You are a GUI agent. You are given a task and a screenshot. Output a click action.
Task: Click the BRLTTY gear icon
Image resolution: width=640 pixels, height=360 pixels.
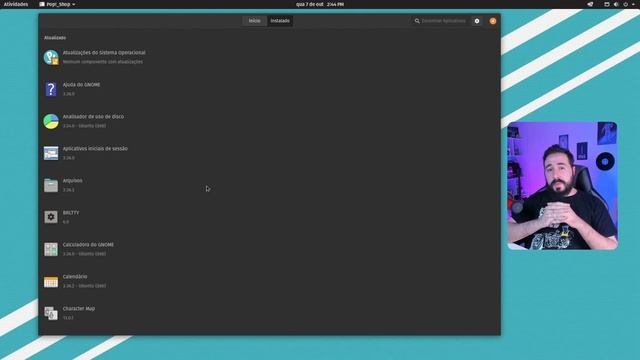coord(51,217)
